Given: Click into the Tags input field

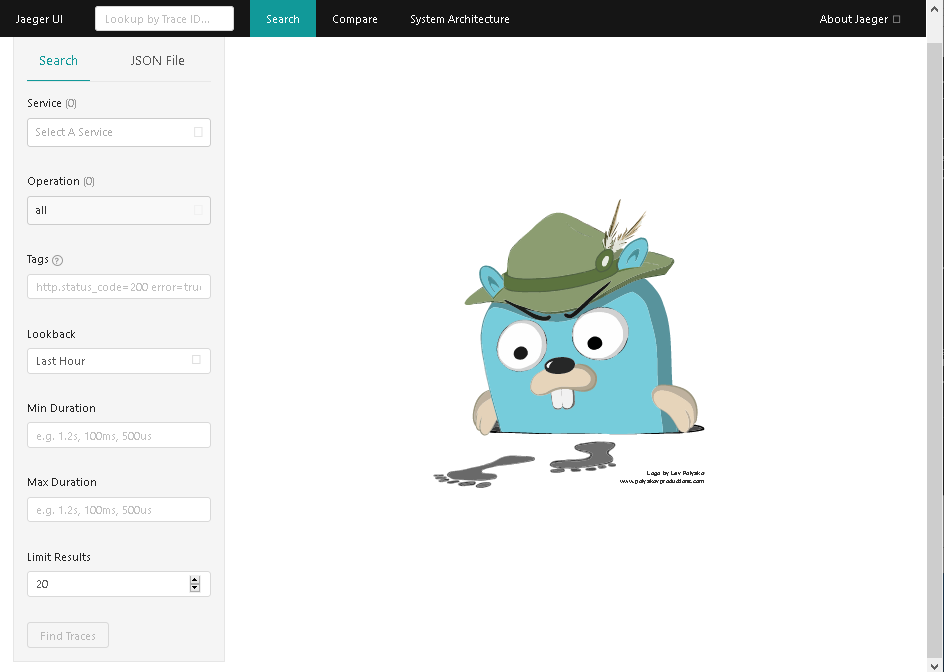Looking at the screenshot, I should 118,287.
